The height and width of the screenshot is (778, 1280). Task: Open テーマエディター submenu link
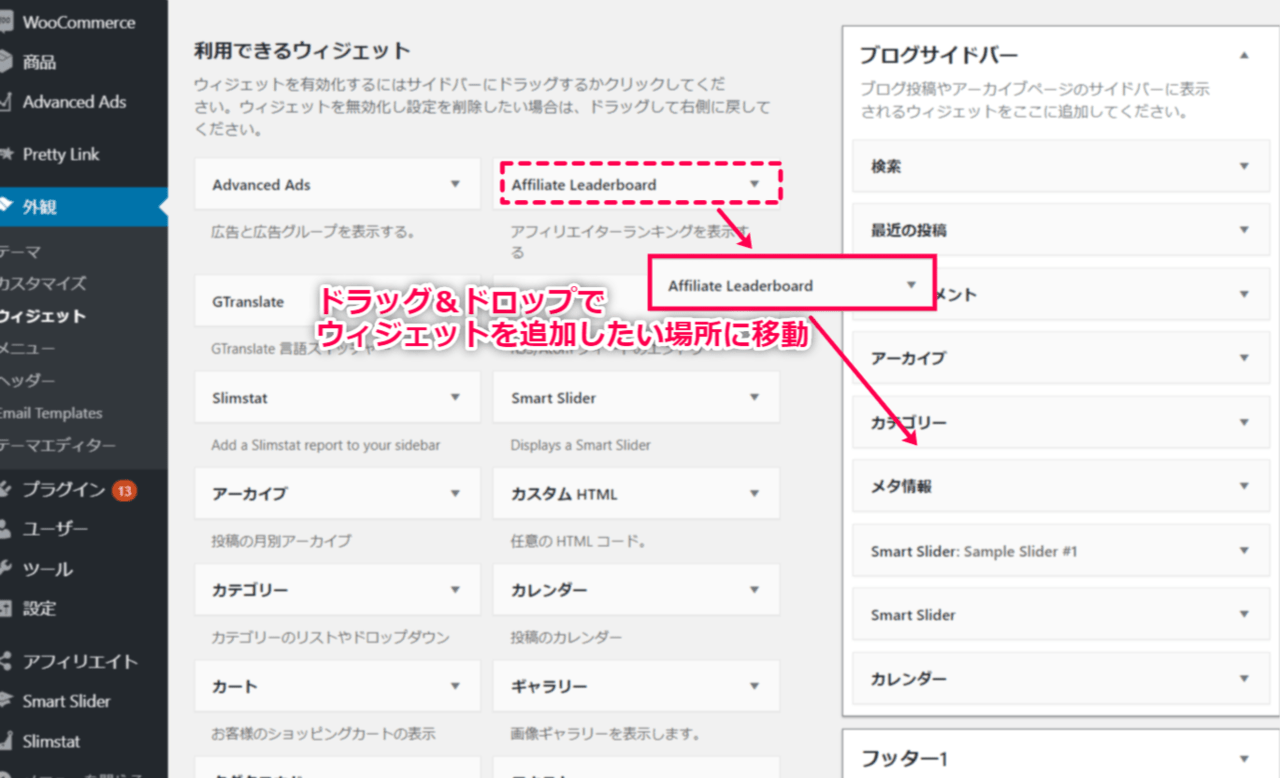coord(58,446)
